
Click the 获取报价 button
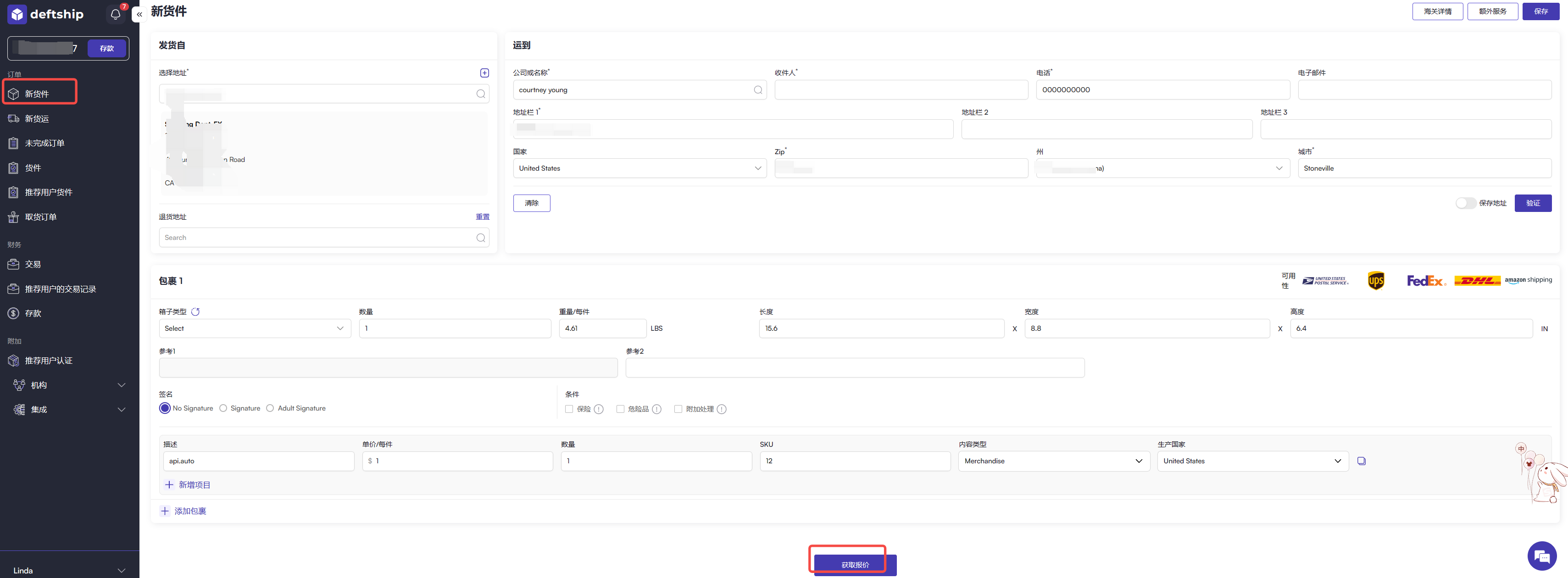tap(855, 565)
